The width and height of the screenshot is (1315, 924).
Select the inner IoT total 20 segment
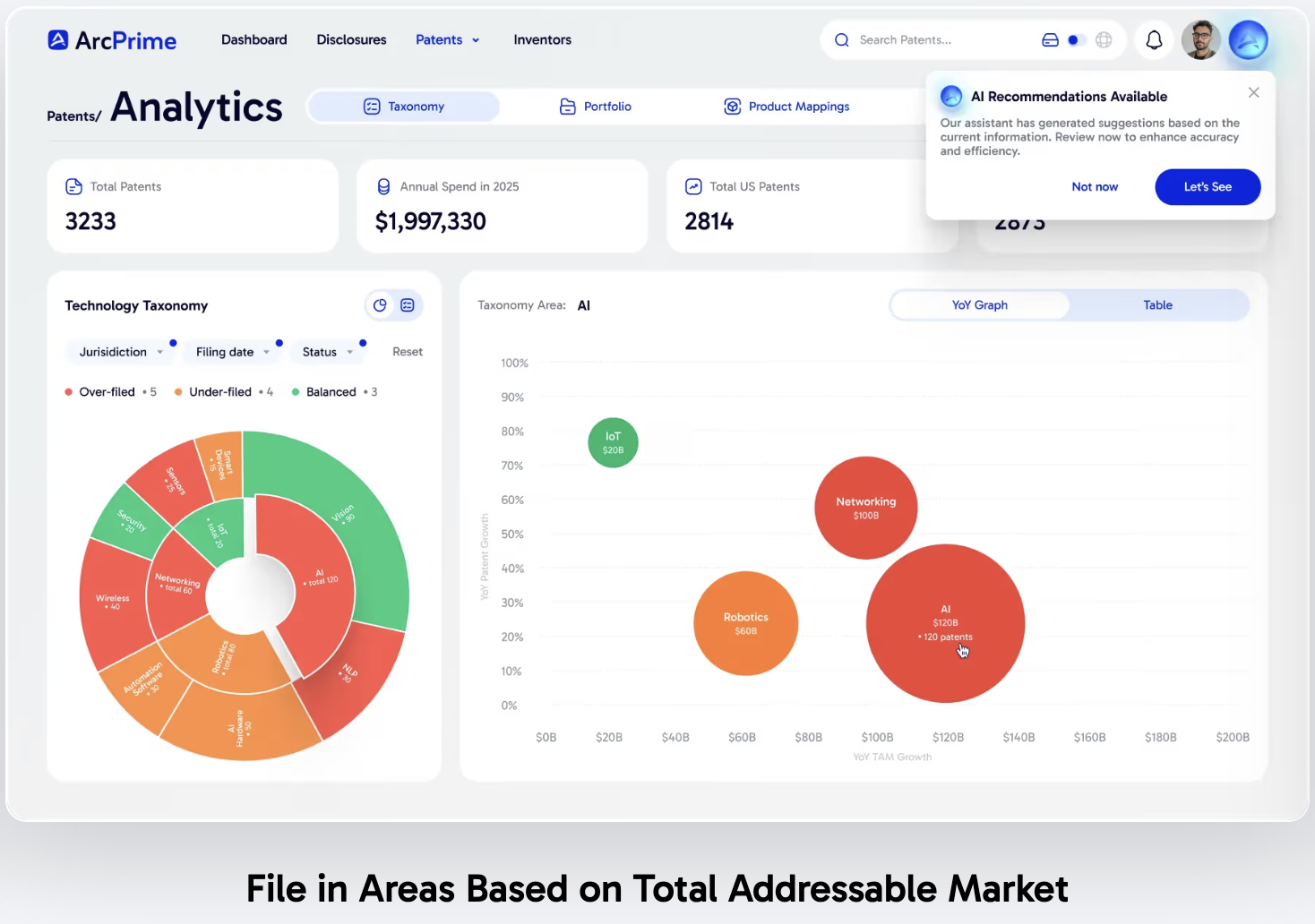tap(217, 532)
